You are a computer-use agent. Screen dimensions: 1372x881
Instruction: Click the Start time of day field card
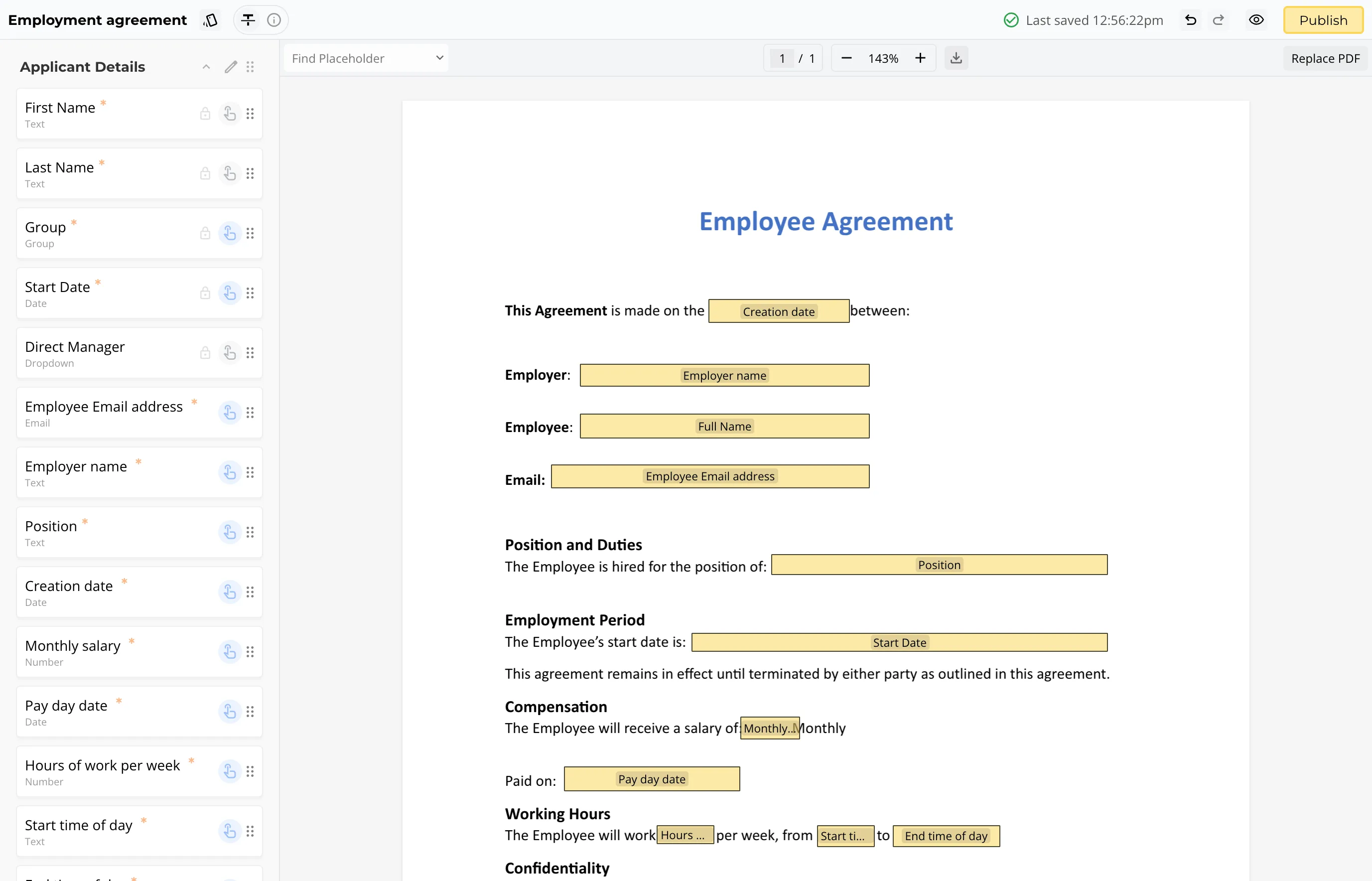139,831
